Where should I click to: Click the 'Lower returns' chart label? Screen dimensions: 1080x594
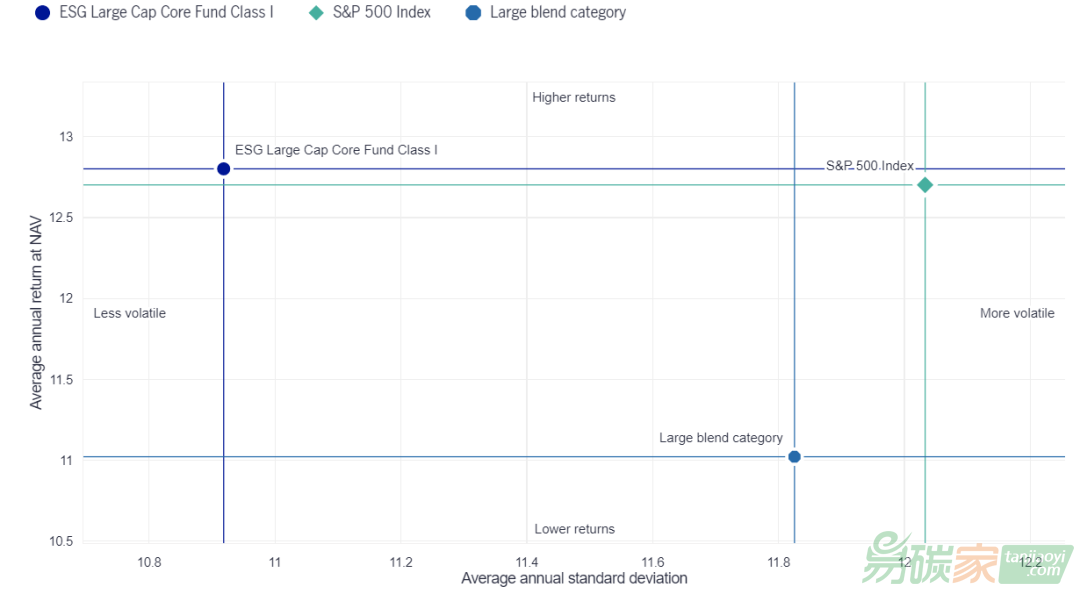pyautogui.click(x=574, y=529)
